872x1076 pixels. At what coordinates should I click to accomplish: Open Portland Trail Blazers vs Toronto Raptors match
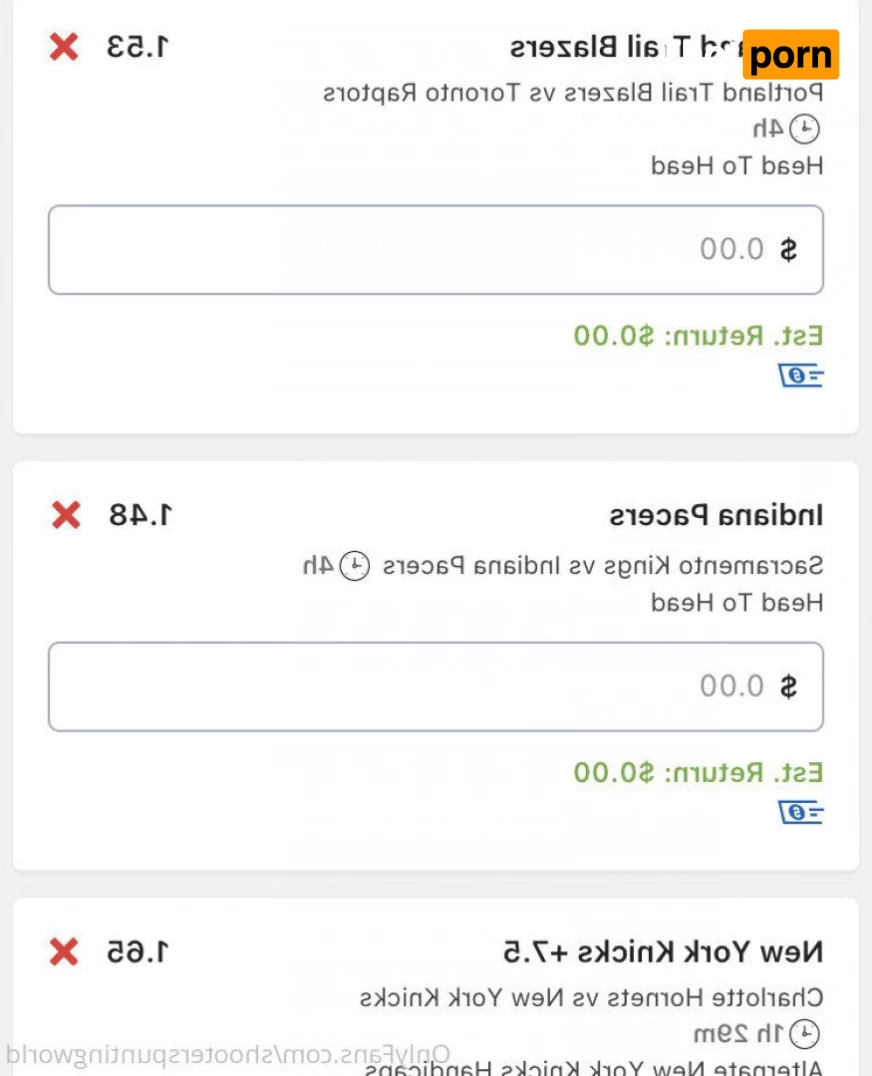point(572,94)
